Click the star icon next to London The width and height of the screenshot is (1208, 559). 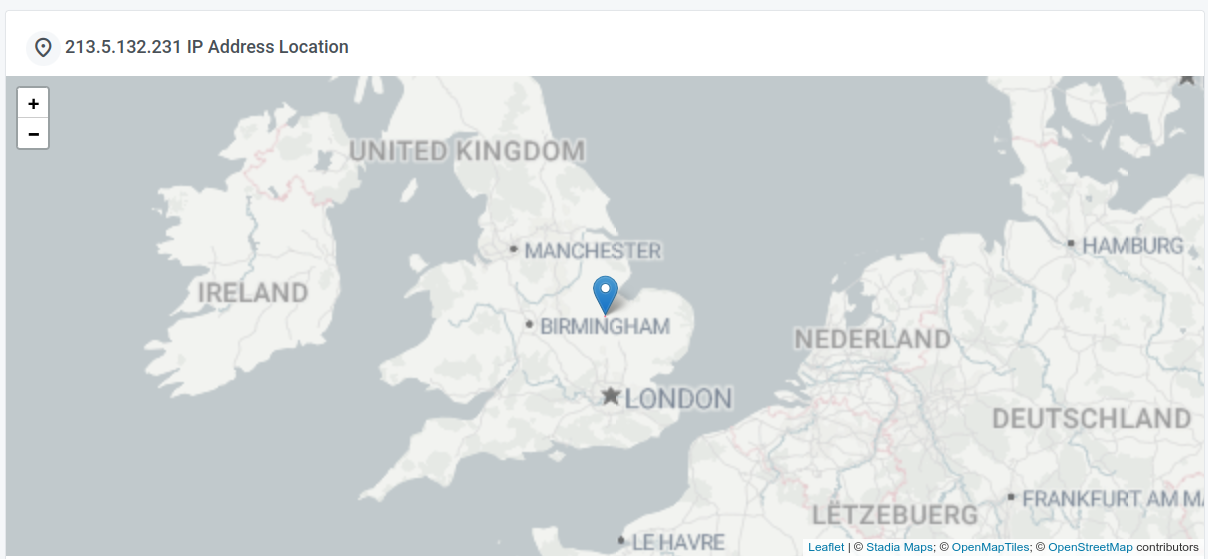tap(611, 396)
